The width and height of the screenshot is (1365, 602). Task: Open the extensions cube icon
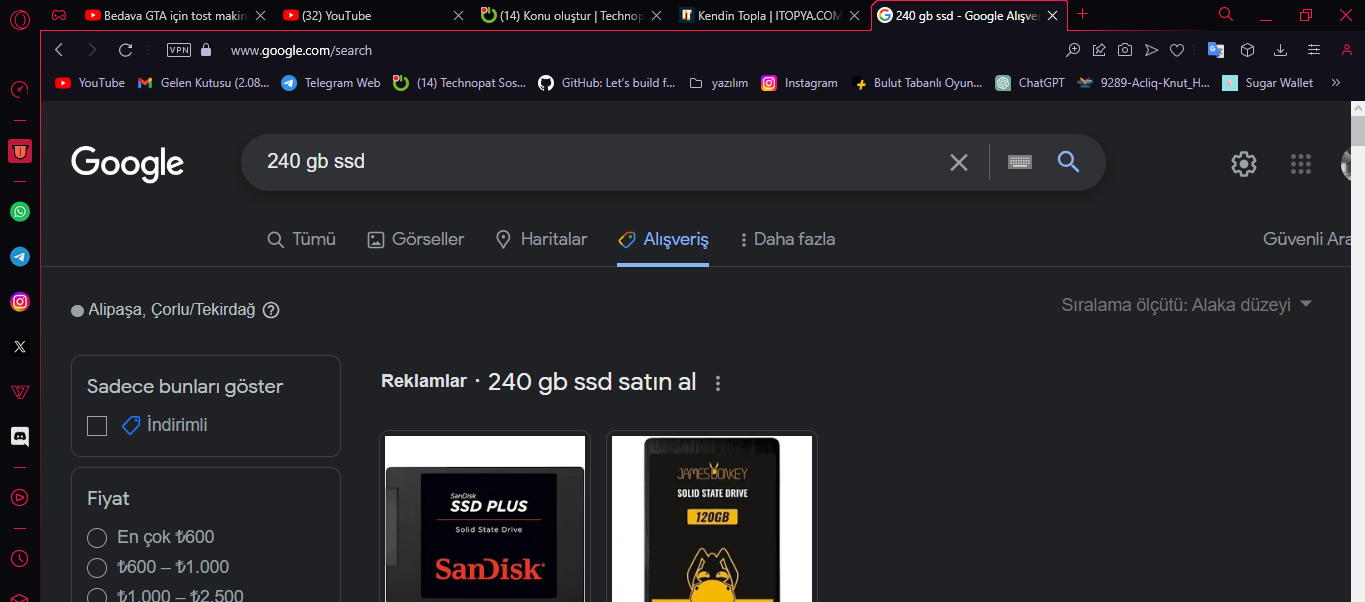coord(1247,50)
